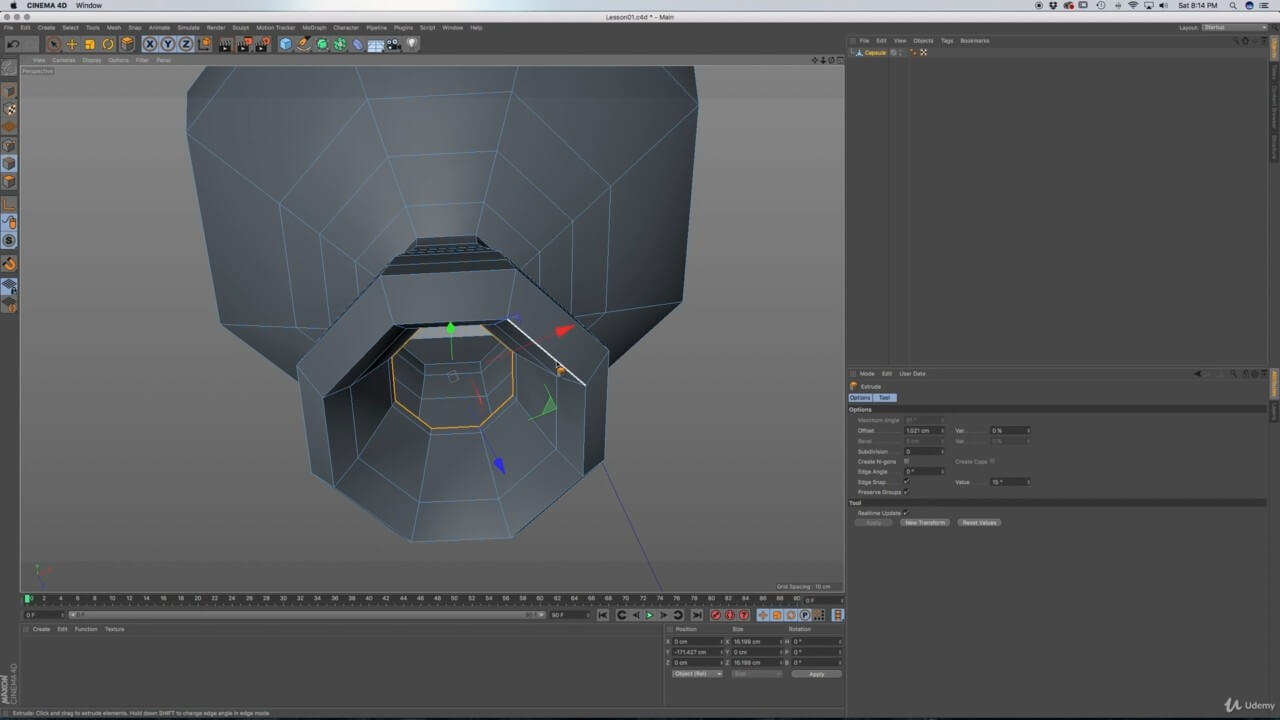
Task: Toggle Realtime Update checkbox
Action: click(906, 513)
